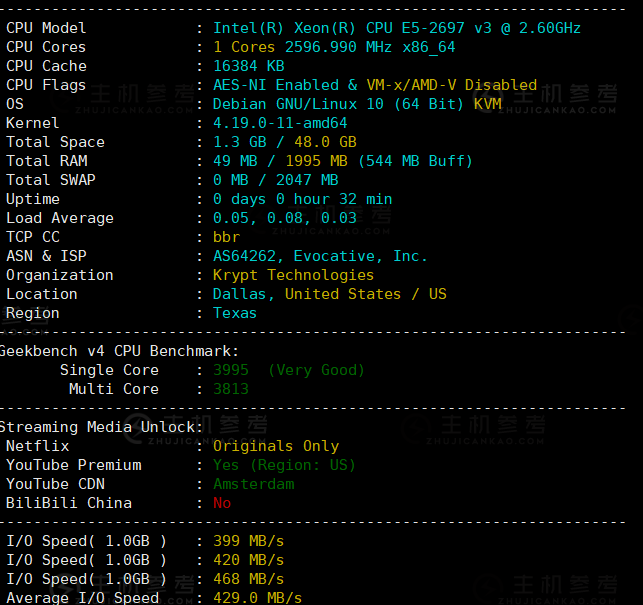Click the 'Location' label

42,294
